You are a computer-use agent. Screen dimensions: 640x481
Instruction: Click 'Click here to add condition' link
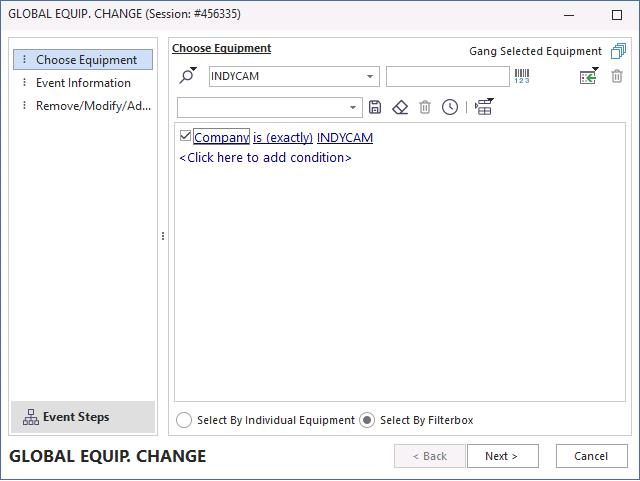click(x=265, y=158)
